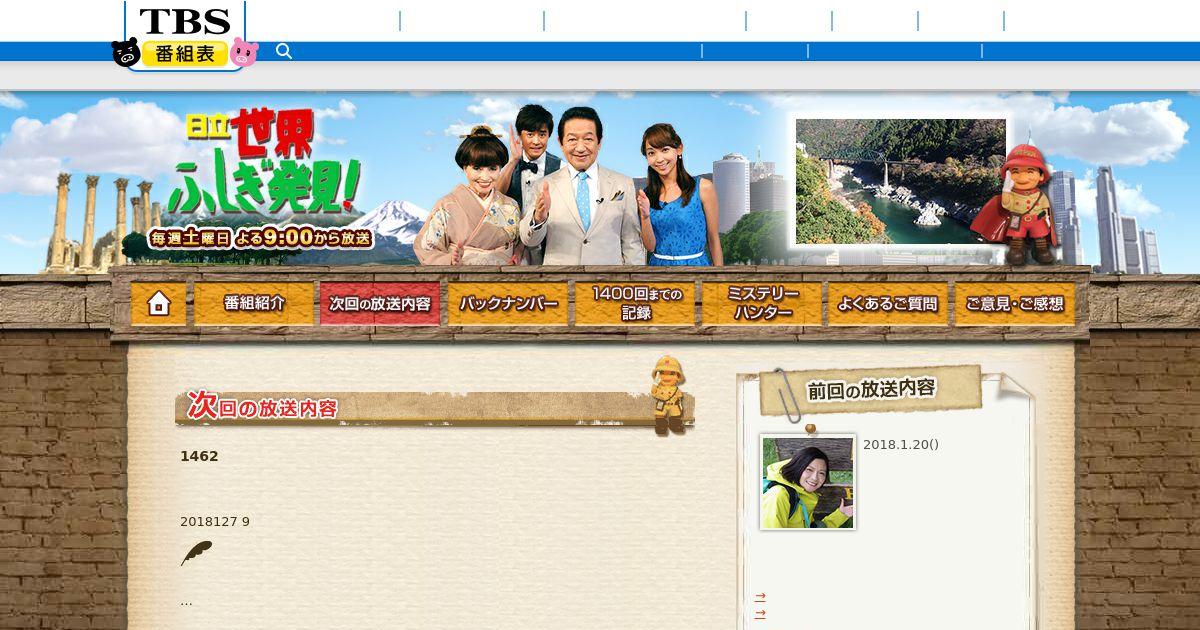Click the 次回の放送内容 section heading
The image size is (1200, 630).
(x=262, y=406)
